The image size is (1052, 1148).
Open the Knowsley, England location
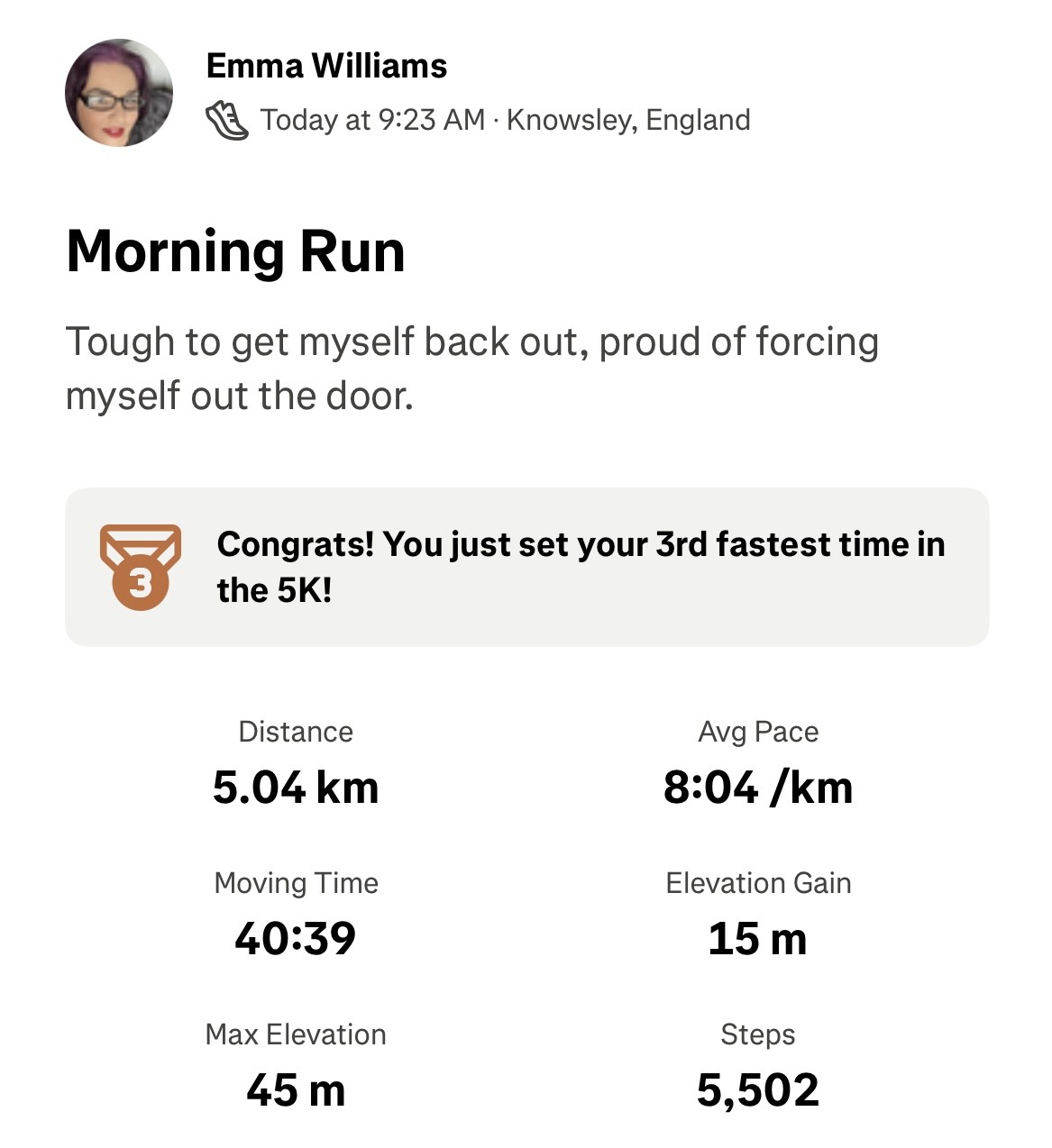coord(628,120)
